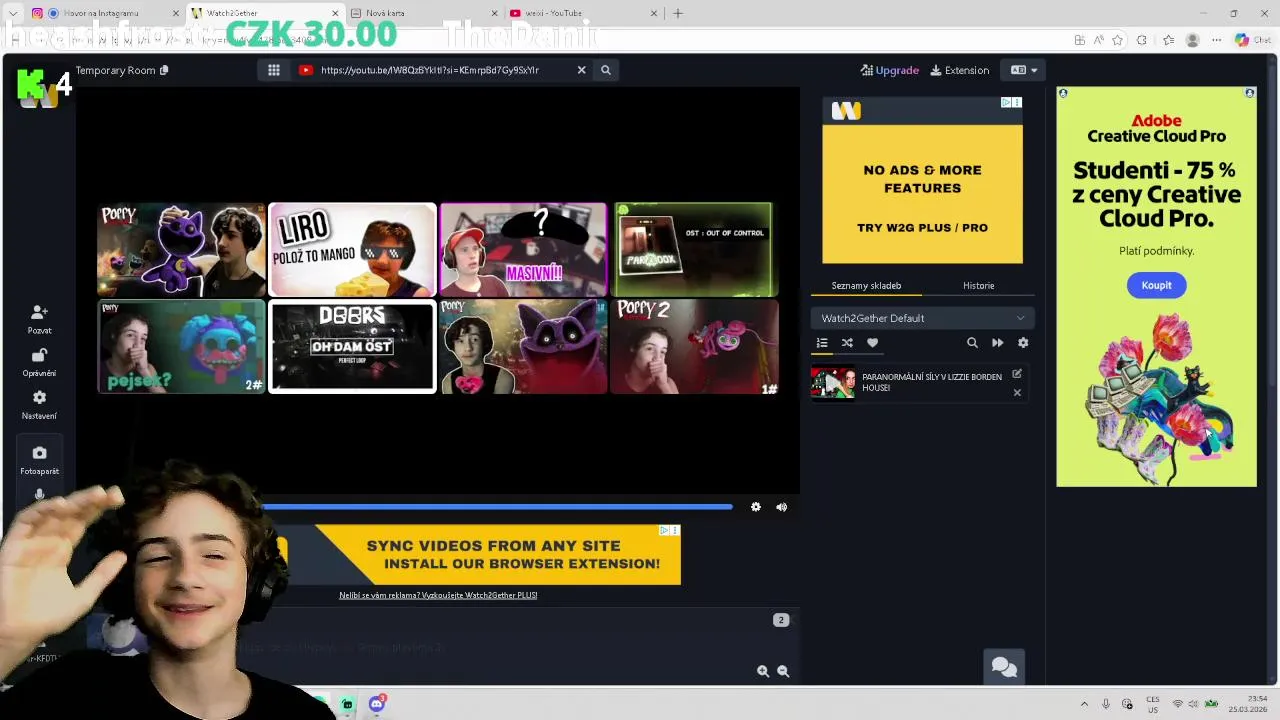Open the Discord taskbar icon

[x=377, y=704]
